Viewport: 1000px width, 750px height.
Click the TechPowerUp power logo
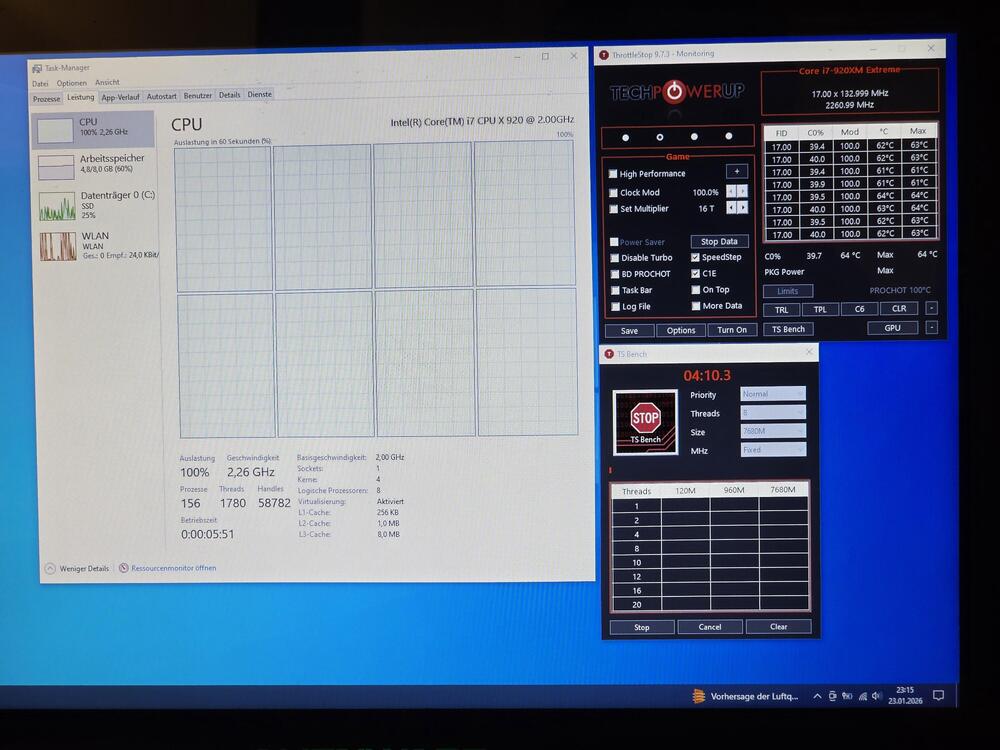coord(675,92)
